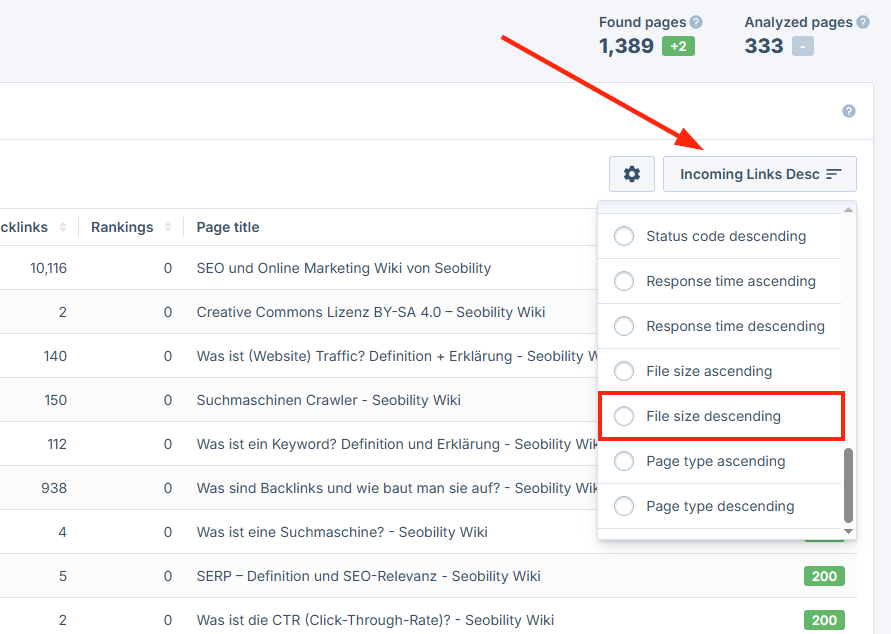This screenshot has height=634, width=891.
Task: Open the Incoming Links Desc sort dropdown
Action: point(759,173)
